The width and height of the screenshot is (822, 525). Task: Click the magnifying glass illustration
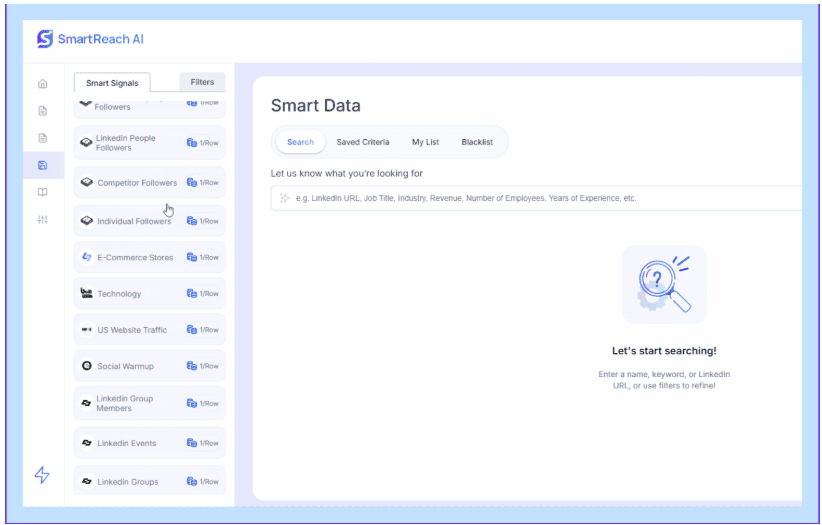[x=664, y=285]
